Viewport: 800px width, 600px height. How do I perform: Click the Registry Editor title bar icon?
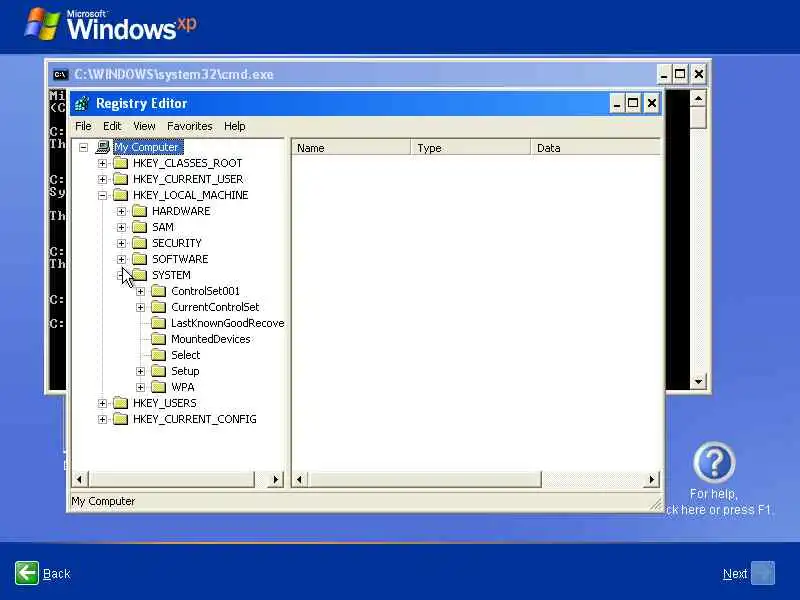82,104
